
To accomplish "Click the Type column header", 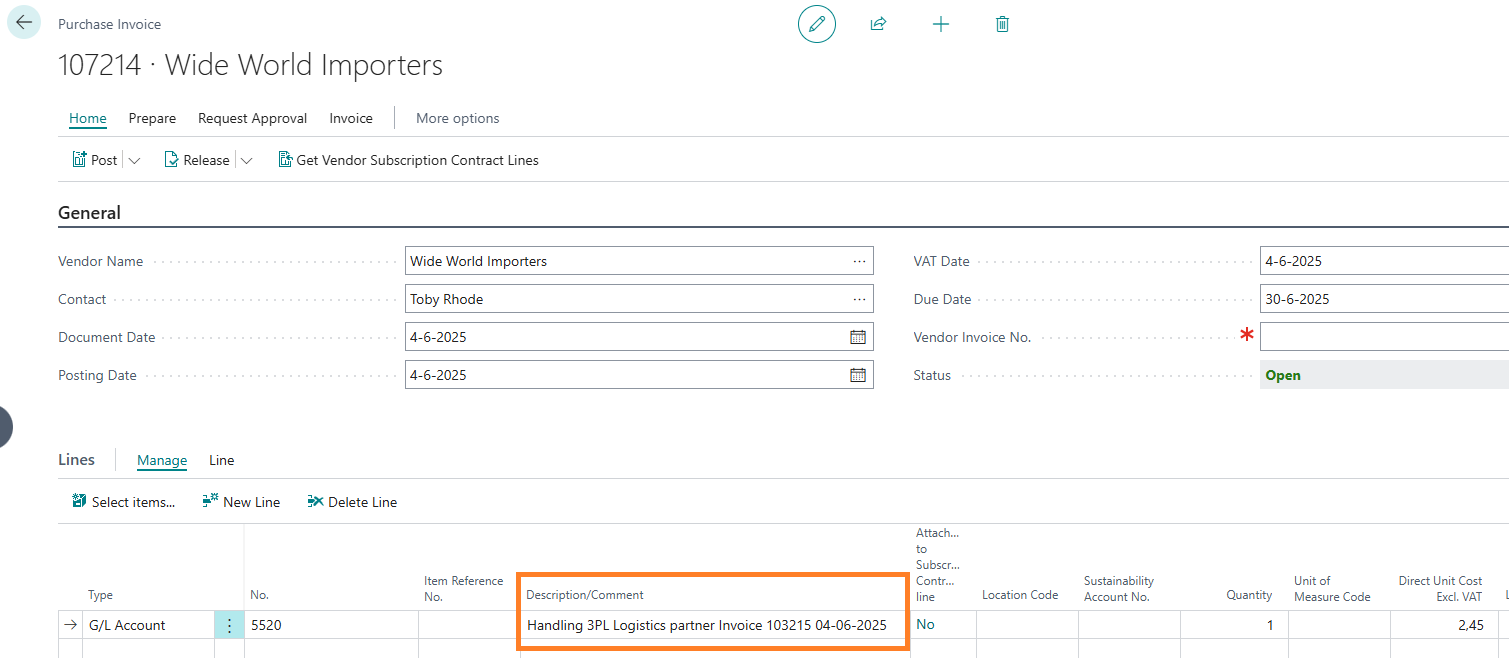I will click(x=100, y=595).
